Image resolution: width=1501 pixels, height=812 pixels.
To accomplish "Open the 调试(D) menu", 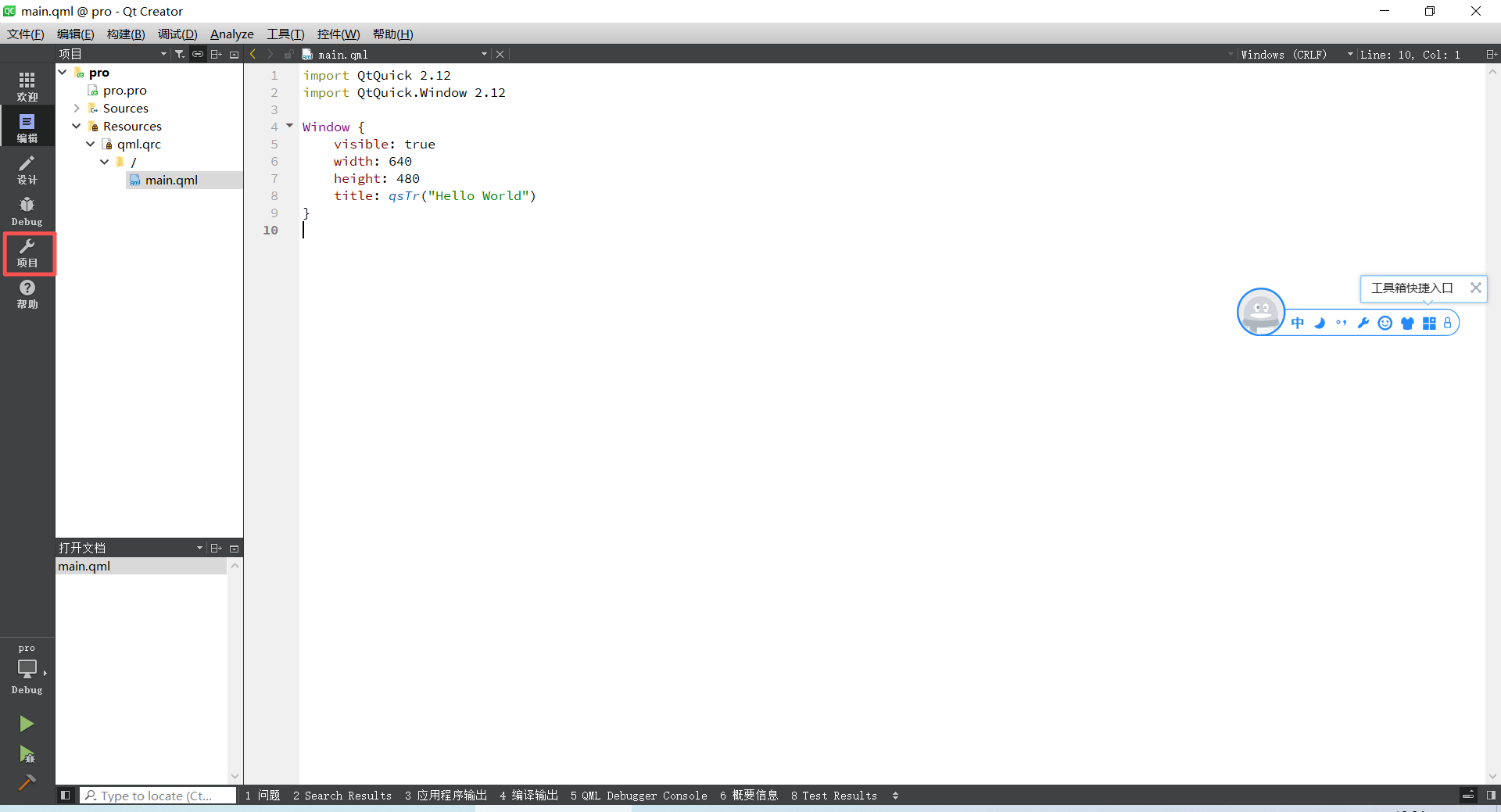I will click(177, 34).
